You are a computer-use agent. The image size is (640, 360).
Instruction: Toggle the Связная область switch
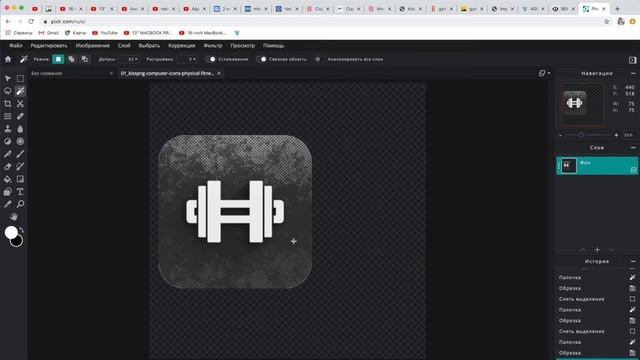261,59
